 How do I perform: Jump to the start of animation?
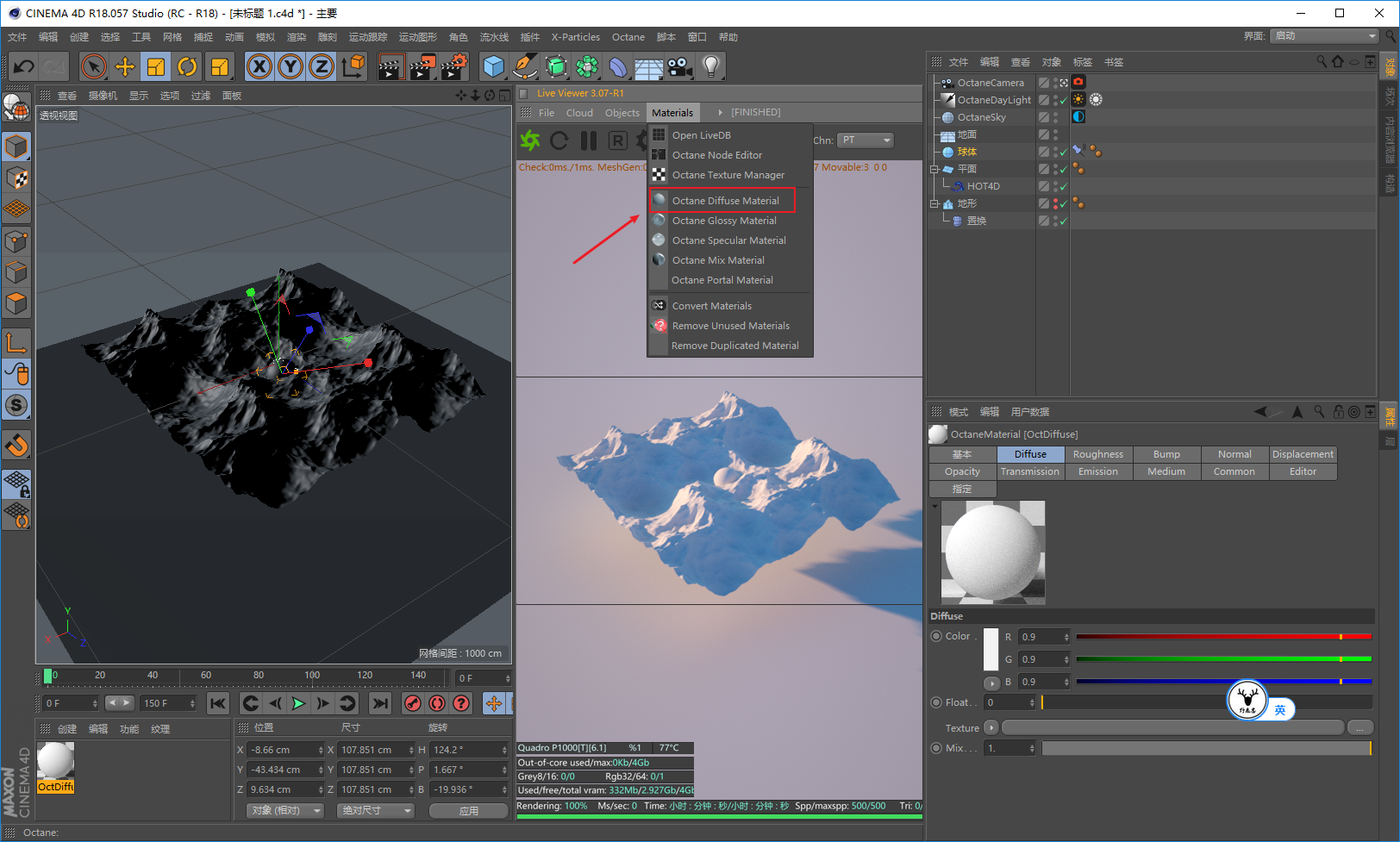click(x=218, y=703)
